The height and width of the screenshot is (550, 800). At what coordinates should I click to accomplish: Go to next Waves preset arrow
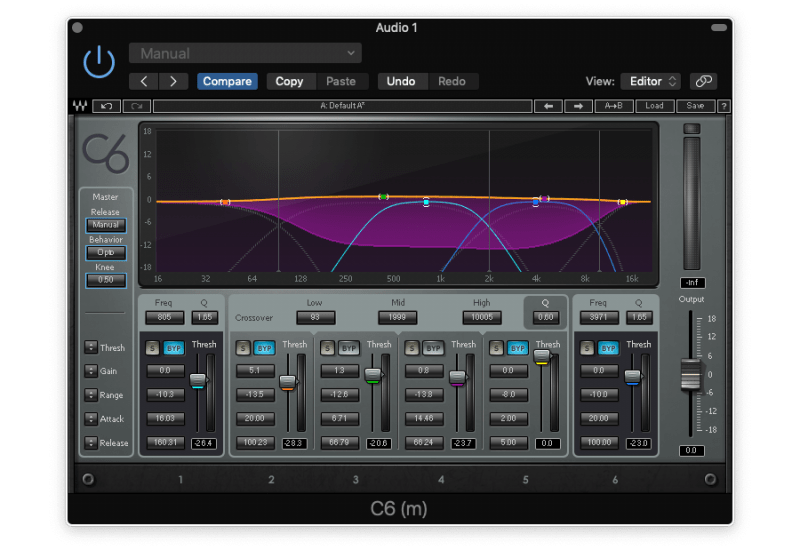tap(578, 106)
